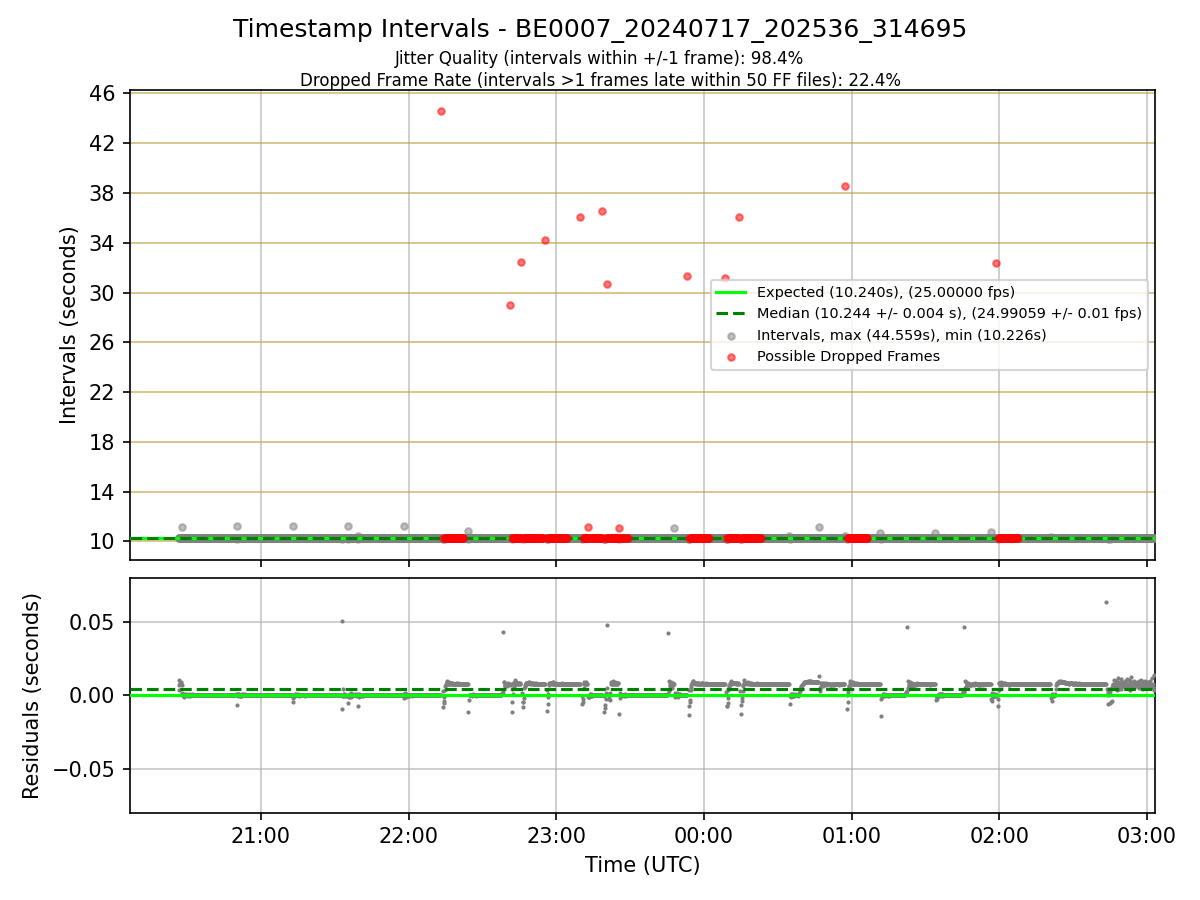Click the '21:00' x-axis tick label
This screenshot has width=1200, height=900.
tap(261, 836)
